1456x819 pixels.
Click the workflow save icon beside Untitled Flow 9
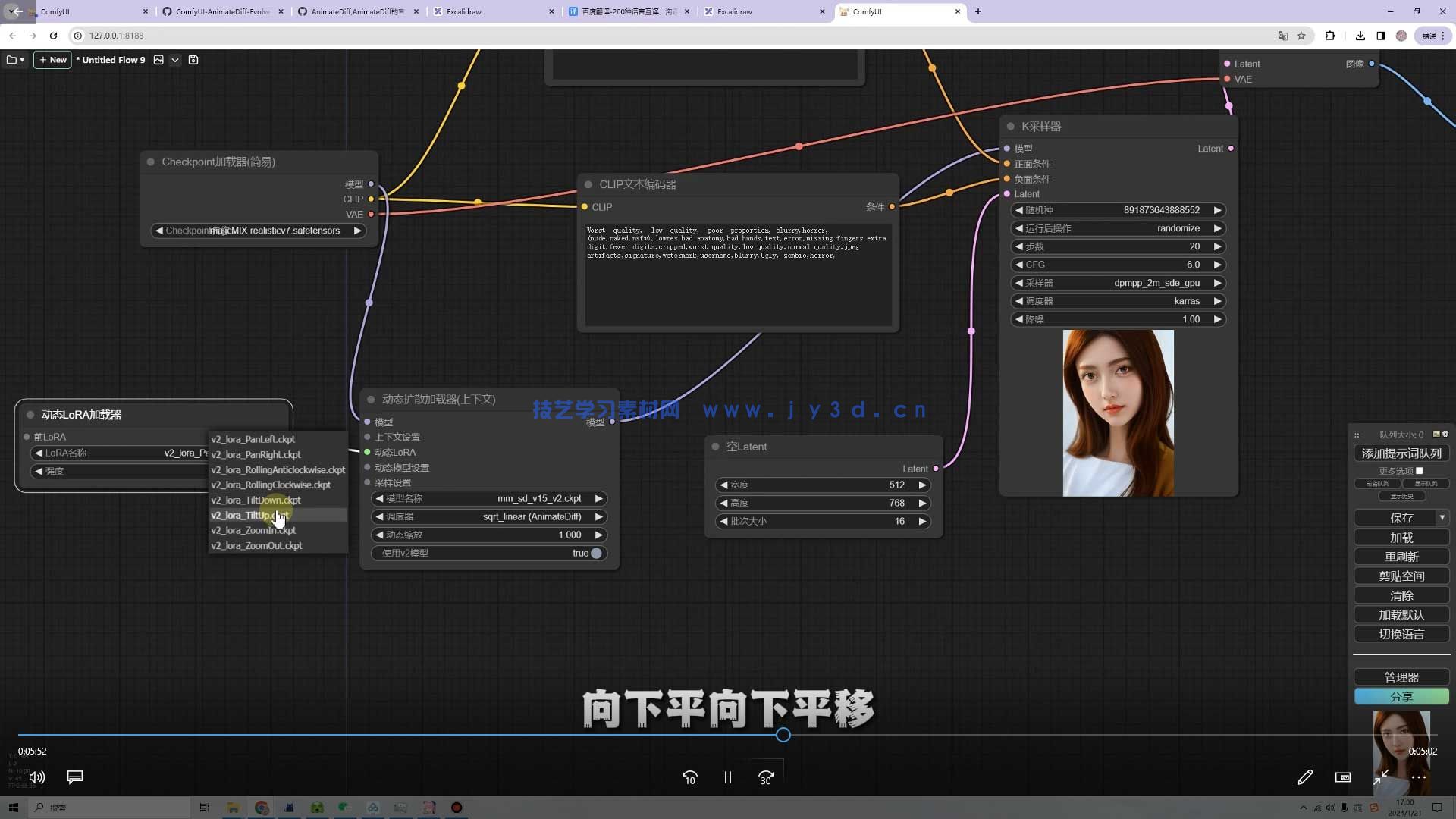click(x=193, y=60)
